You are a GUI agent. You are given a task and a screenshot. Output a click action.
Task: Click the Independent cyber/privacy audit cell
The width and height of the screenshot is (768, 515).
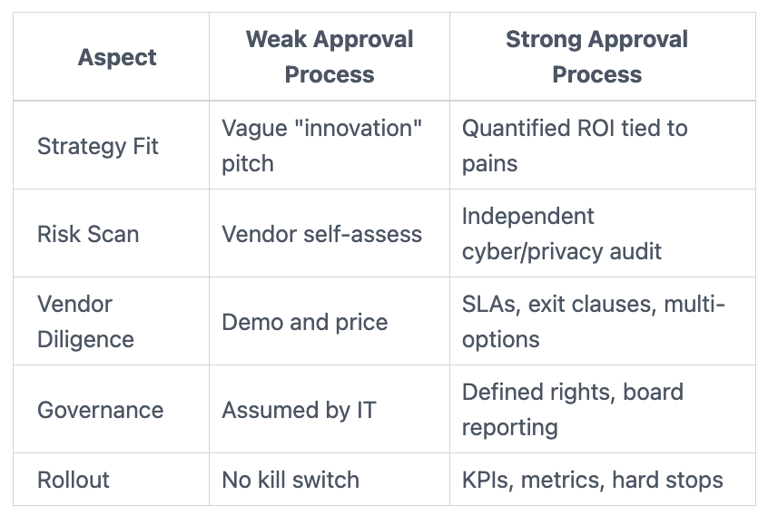tap(561, 234)
